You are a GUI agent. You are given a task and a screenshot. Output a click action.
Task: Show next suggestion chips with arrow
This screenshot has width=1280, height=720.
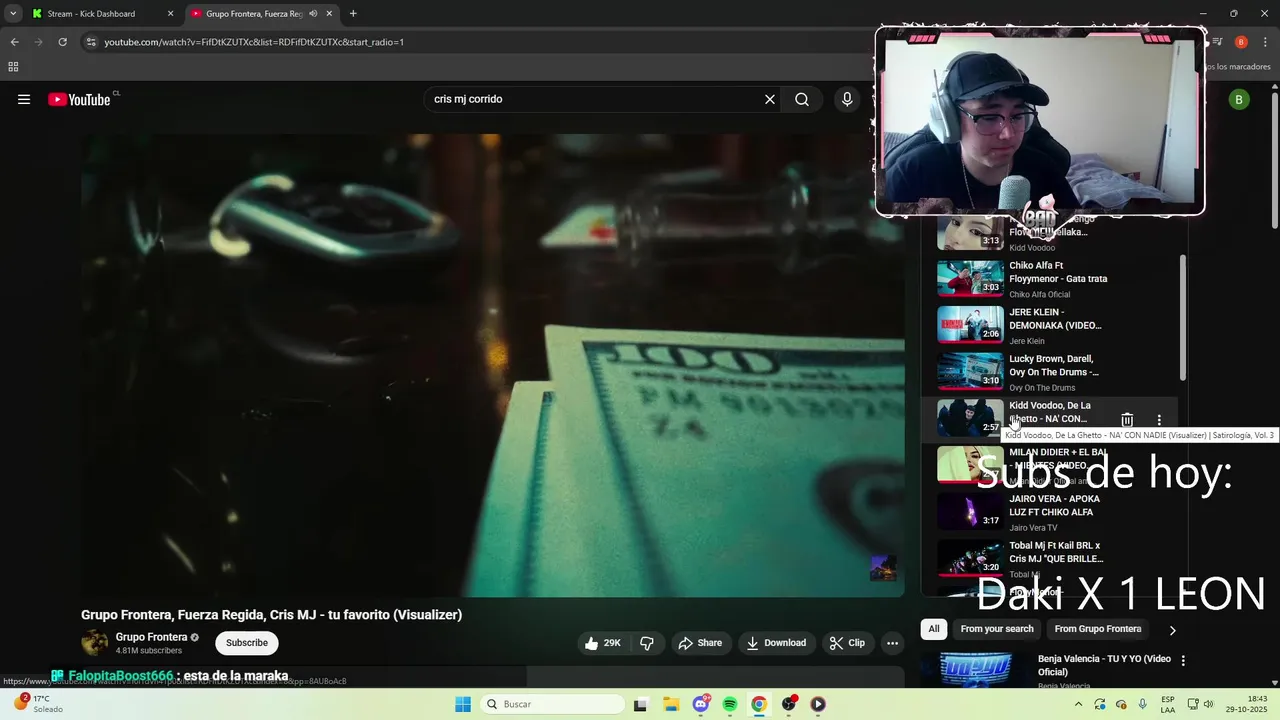(x=1172, y=630)
